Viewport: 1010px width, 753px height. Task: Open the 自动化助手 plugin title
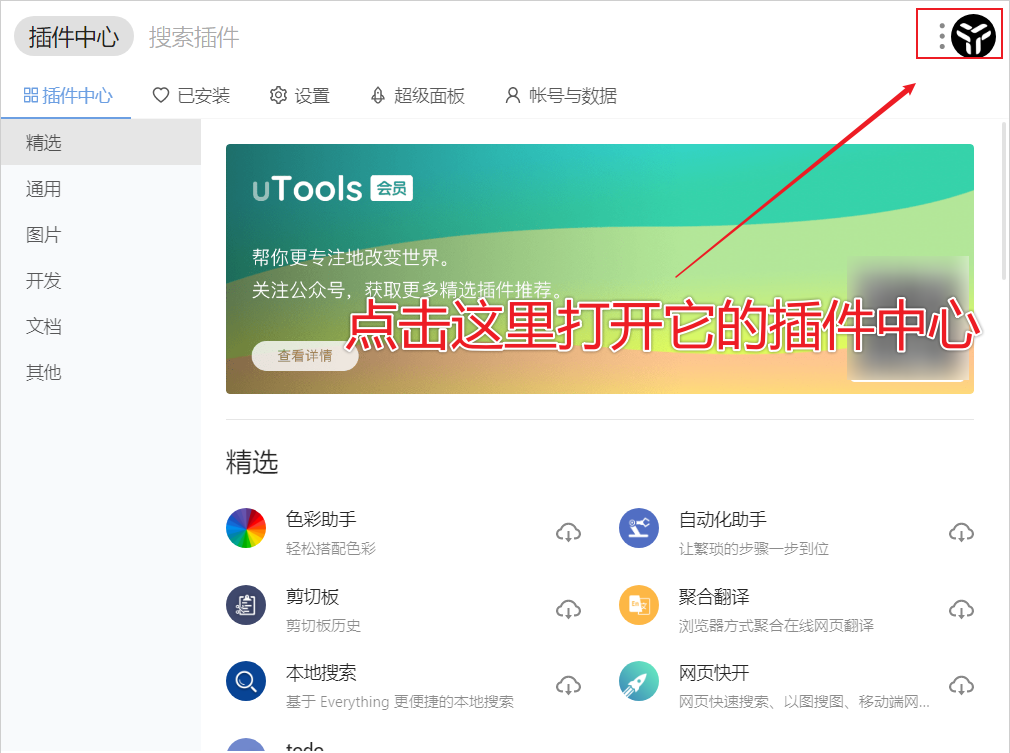[723, 519]
